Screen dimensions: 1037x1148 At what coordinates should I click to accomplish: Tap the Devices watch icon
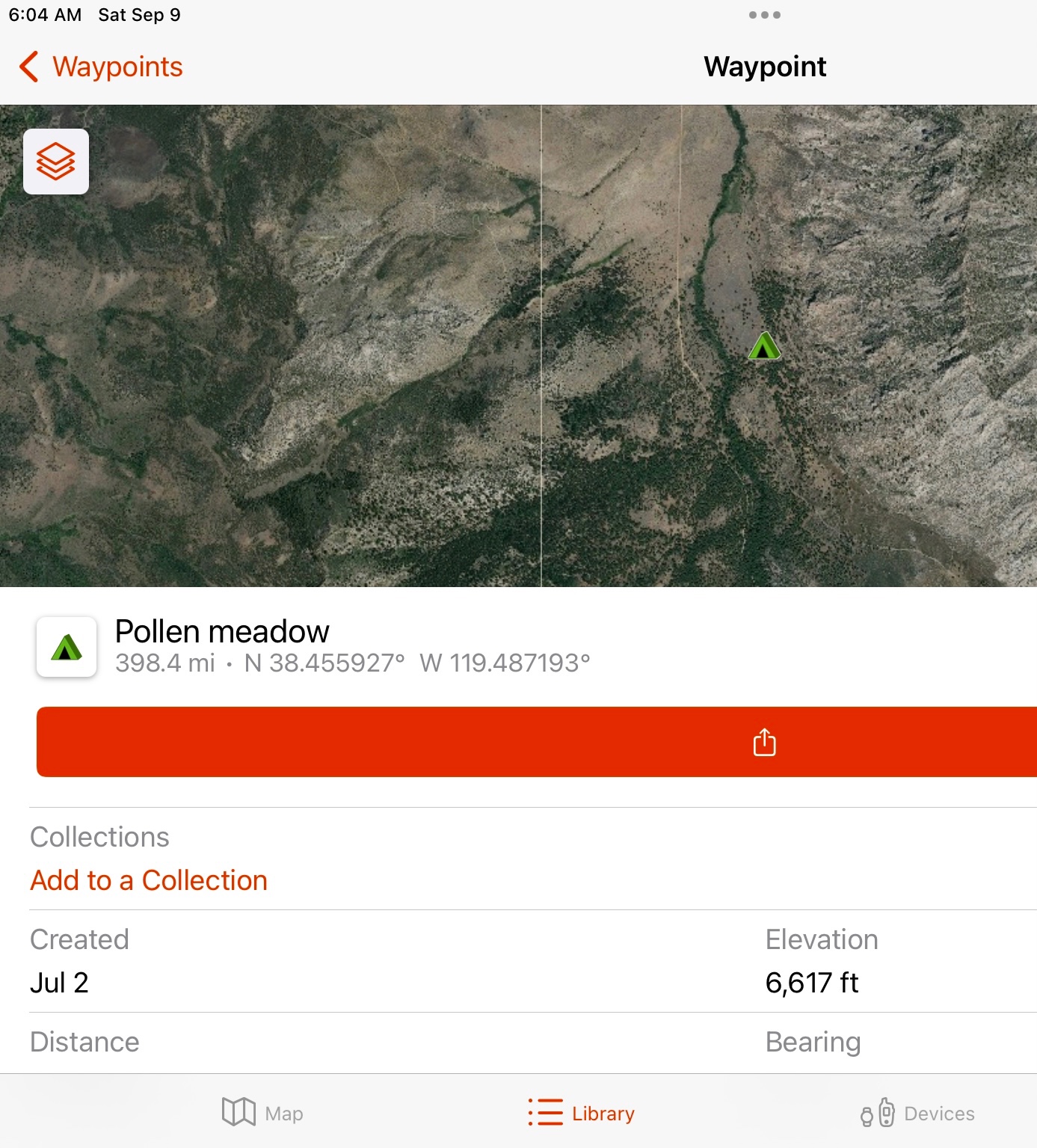click(878, 1113)
